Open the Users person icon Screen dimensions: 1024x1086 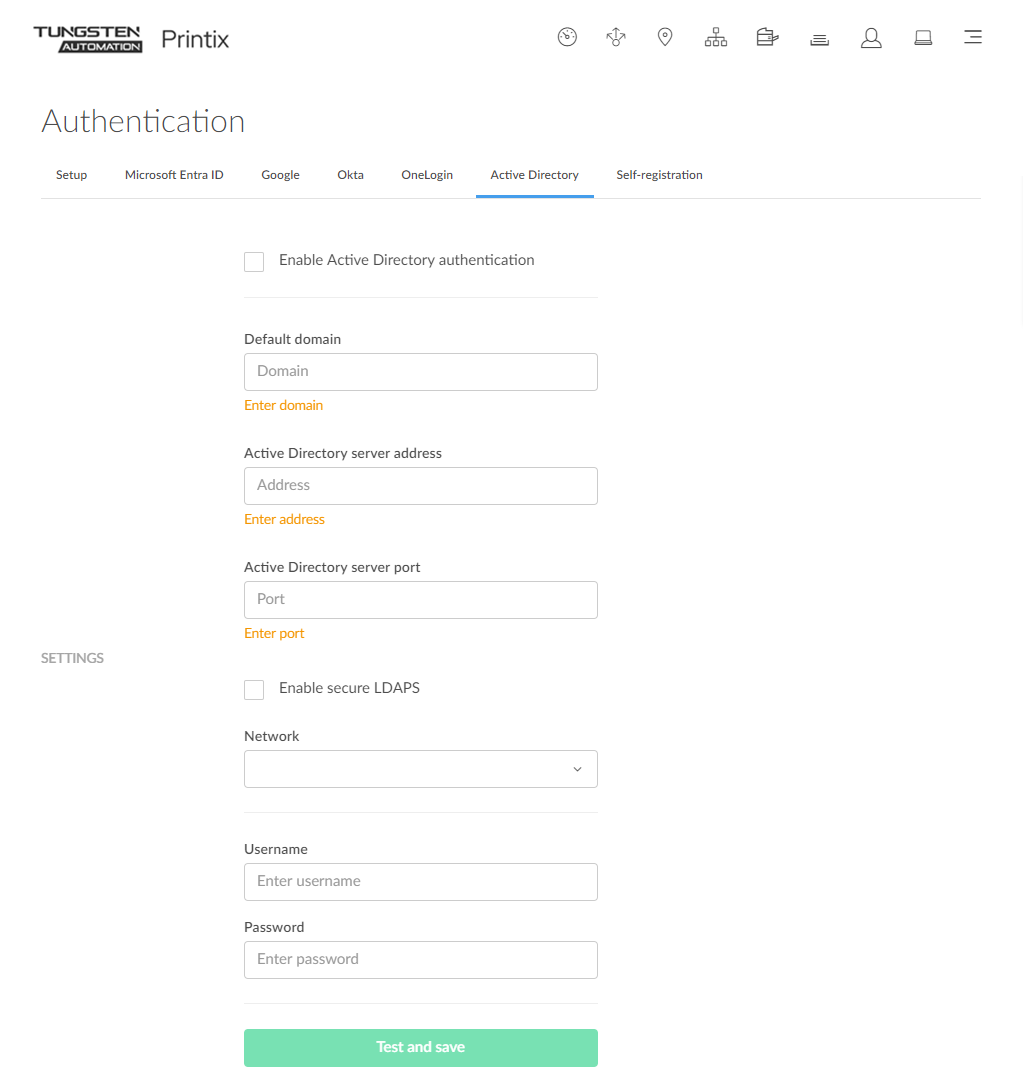[871, 38]
